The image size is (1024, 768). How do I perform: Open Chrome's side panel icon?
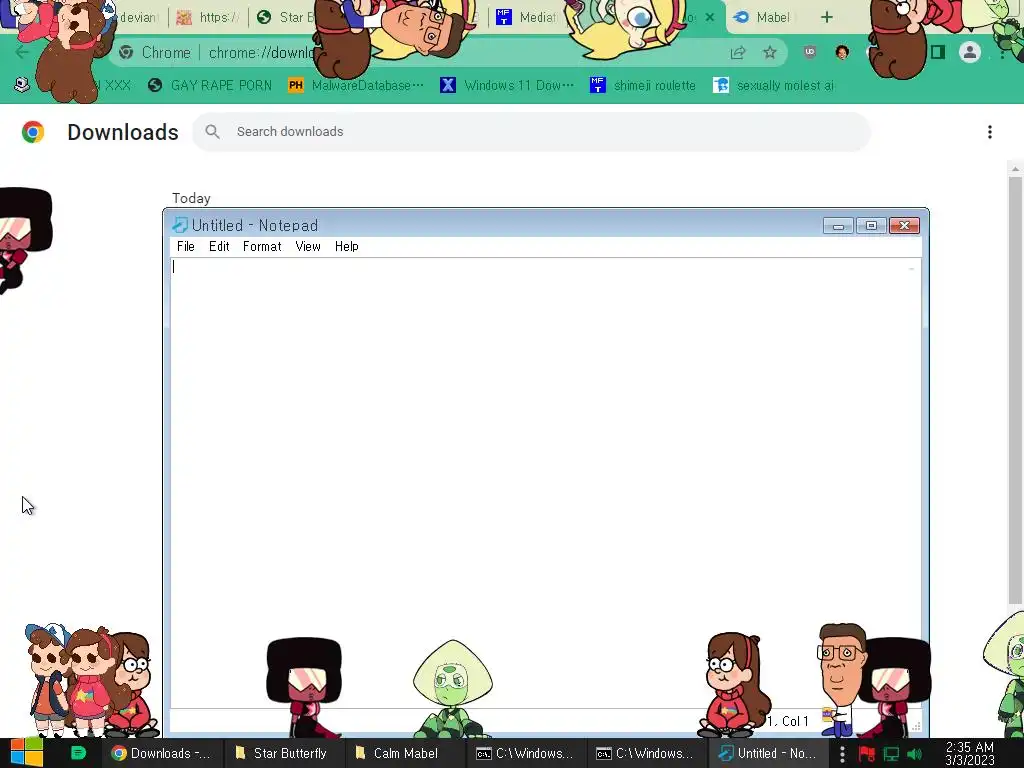point(938,52)
